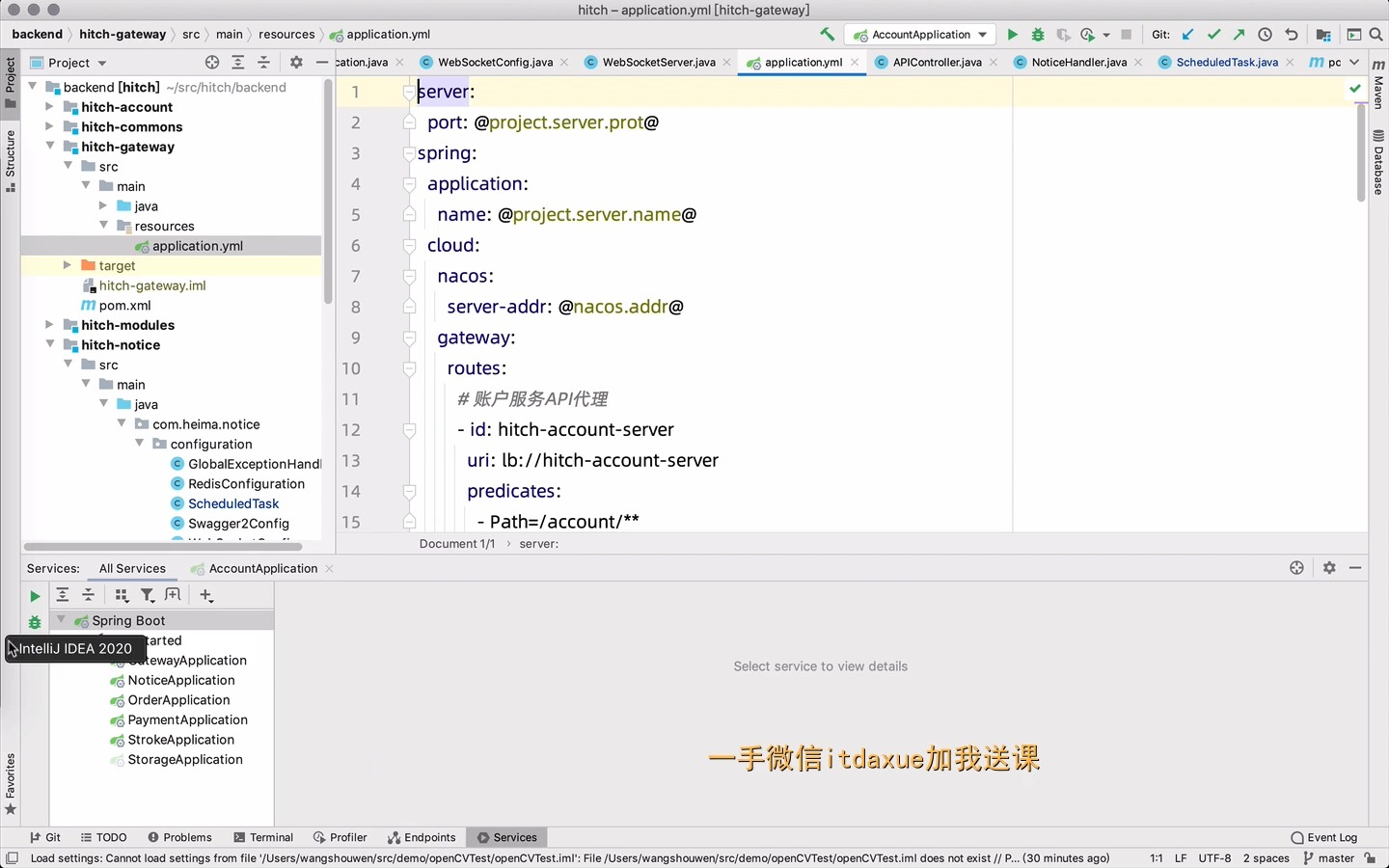Click the file inspection green checkmark

pos(1355,88)
